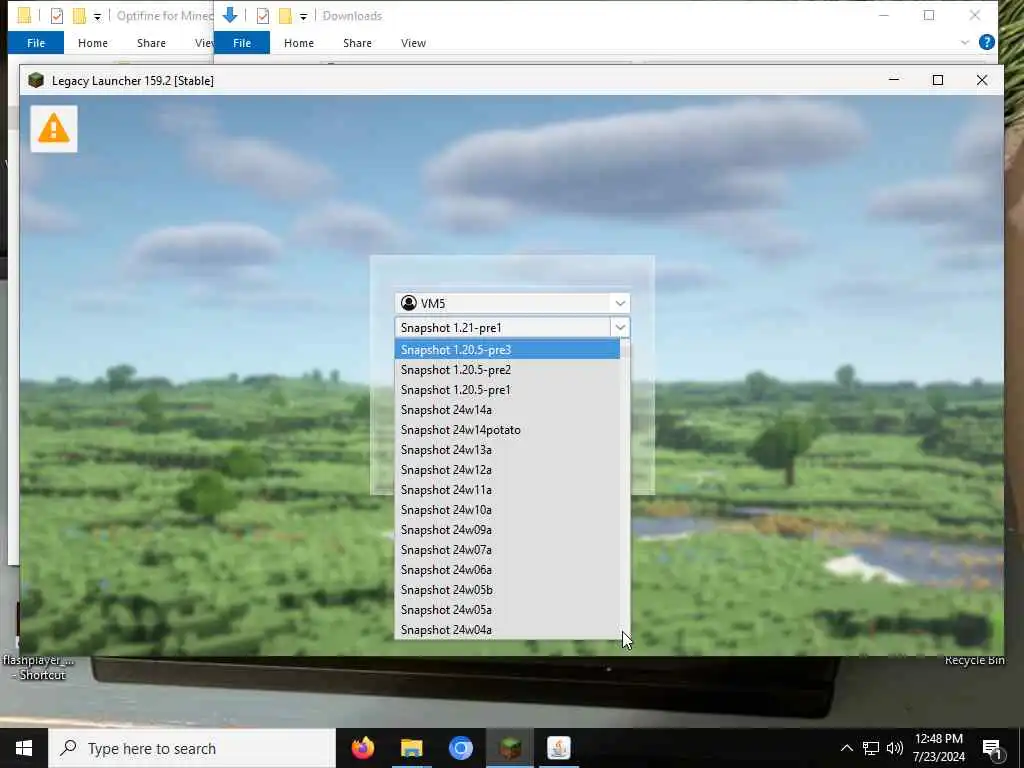This screenshot has width=1024, height=768.
Task: Open File Explorer from the taskbar
Action: coord(411,748)
